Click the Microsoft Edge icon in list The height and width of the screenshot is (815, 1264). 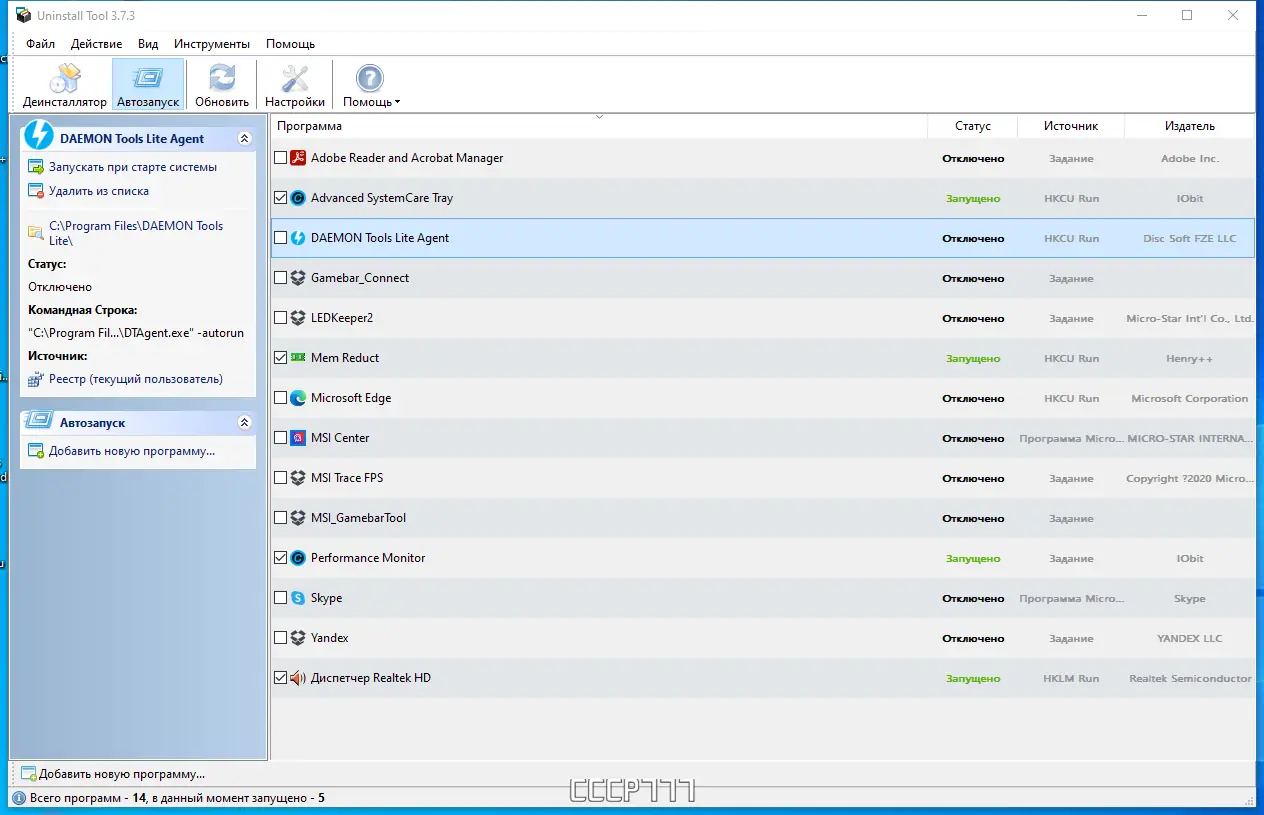pyautogui.click(x=298, y=398)
